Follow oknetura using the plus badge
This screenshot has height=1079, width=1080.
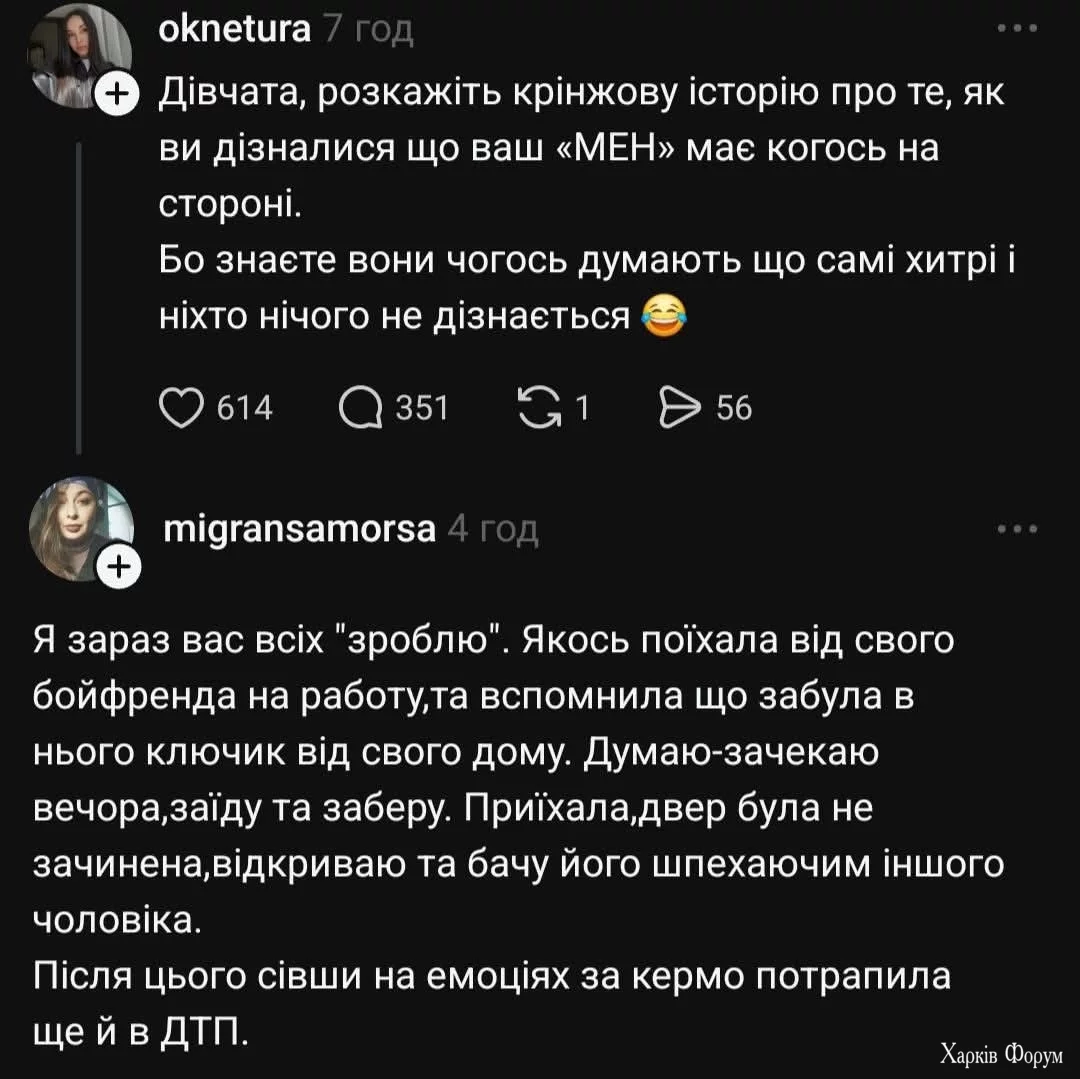point(118,94)
